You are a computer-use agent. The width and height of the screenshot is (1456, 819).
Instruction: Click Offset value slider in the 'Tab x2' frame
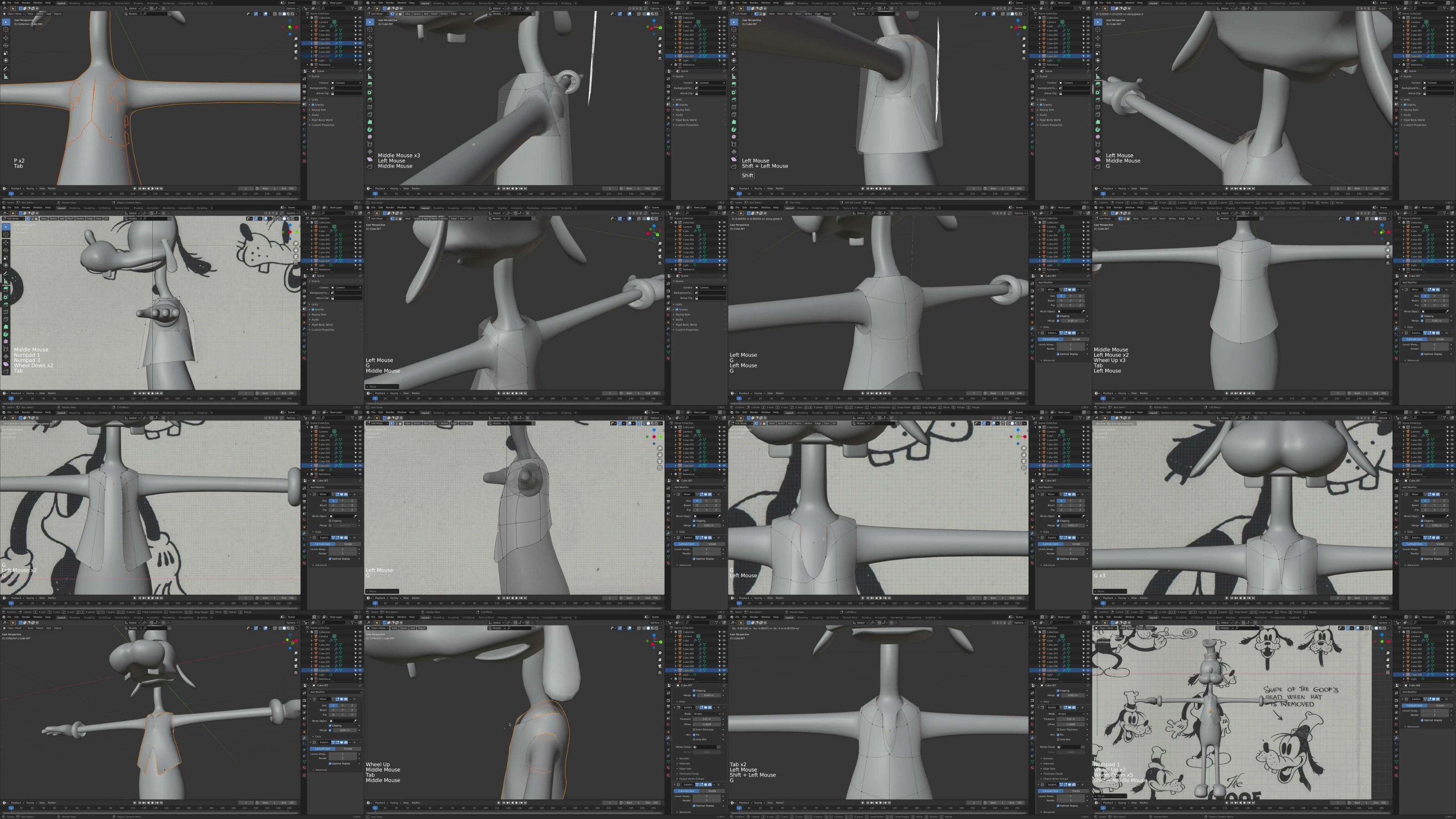[x=1071, y=724]
